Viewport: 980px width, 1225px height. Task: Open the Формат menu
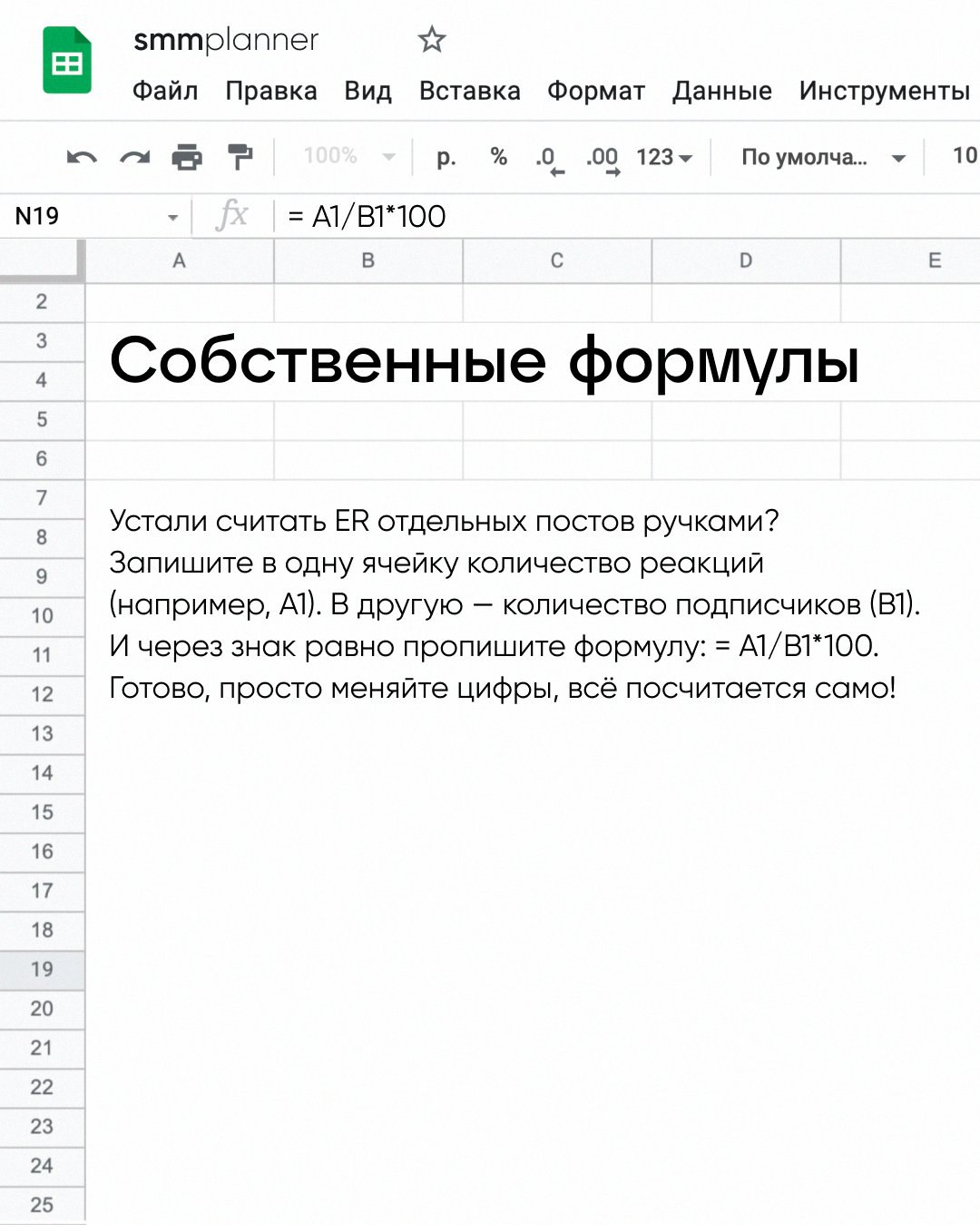pyautogui.click(x=596, y=91)
